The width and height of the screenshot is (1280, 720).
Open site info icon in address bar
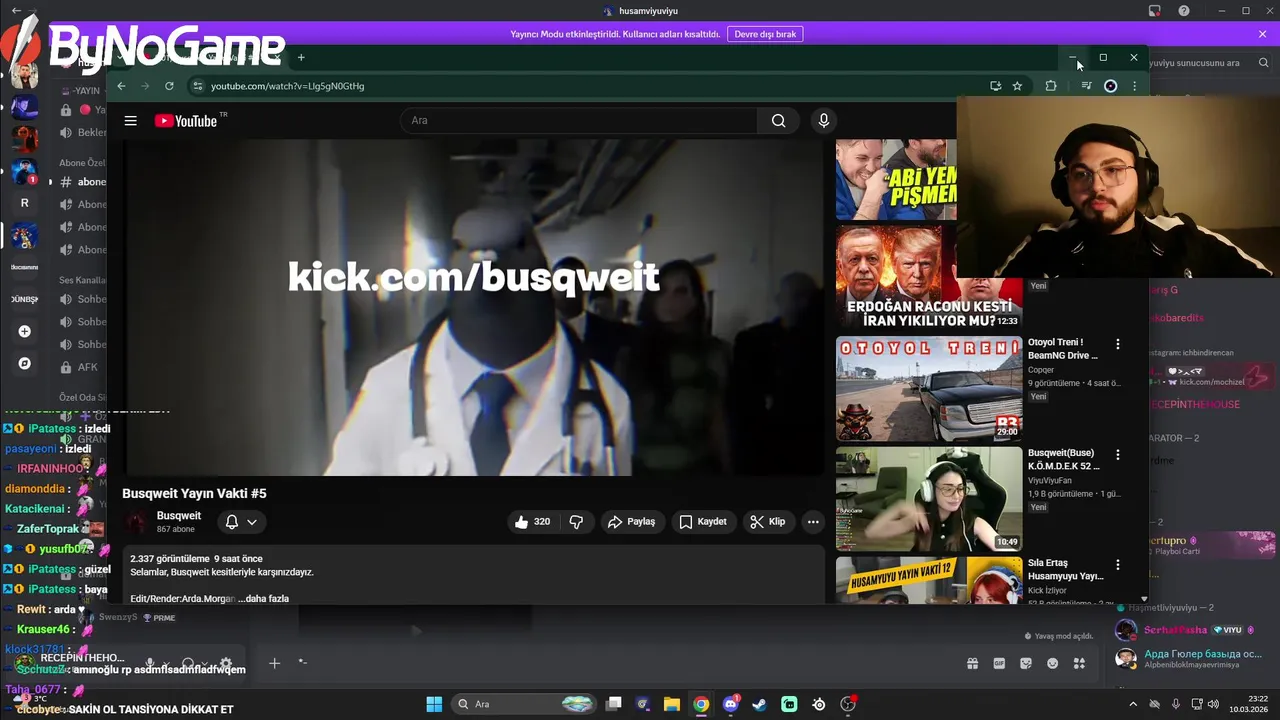(198, 86)
